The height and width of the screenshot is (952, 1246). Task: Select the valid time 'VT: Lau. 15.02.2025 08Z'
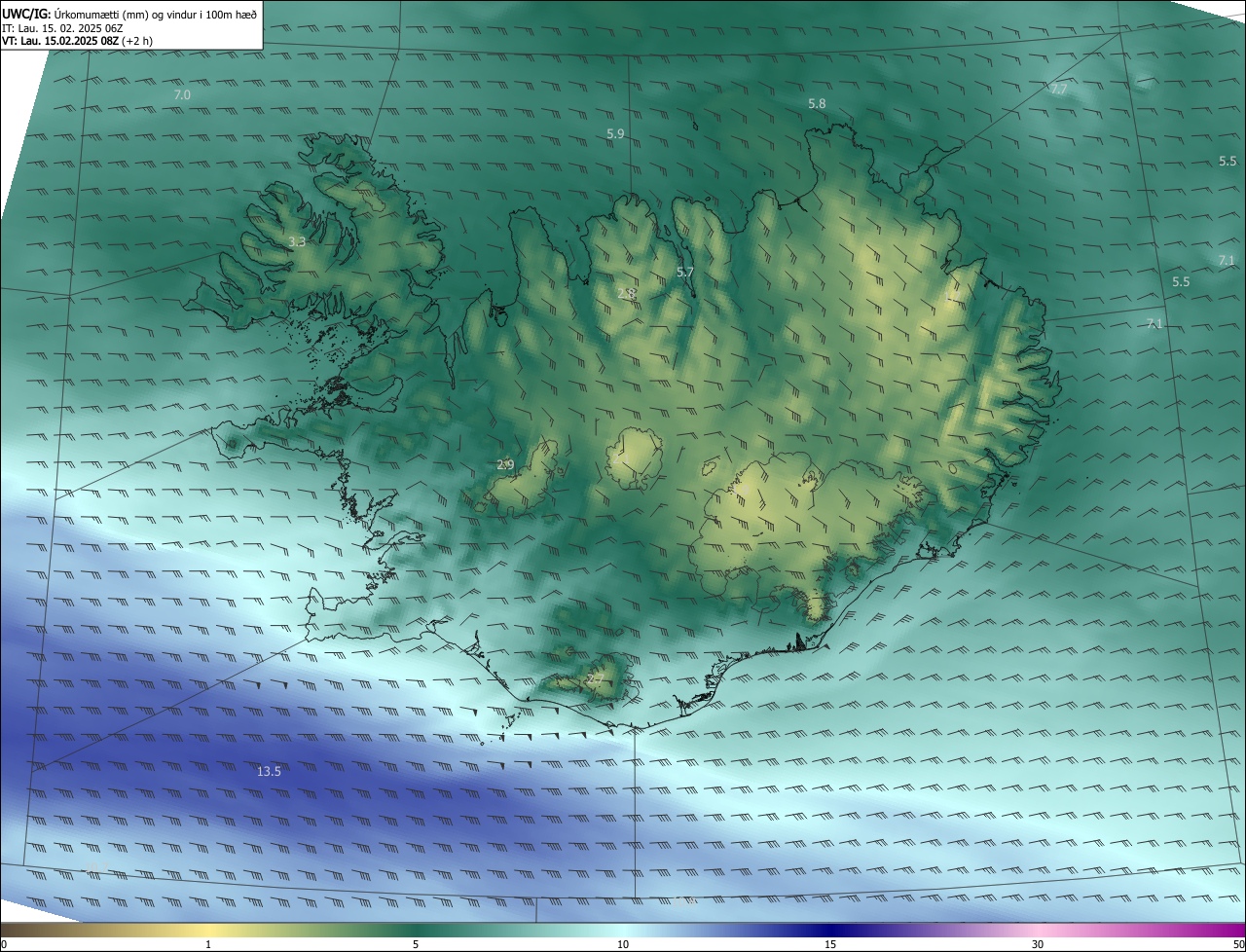pos(61,41)
